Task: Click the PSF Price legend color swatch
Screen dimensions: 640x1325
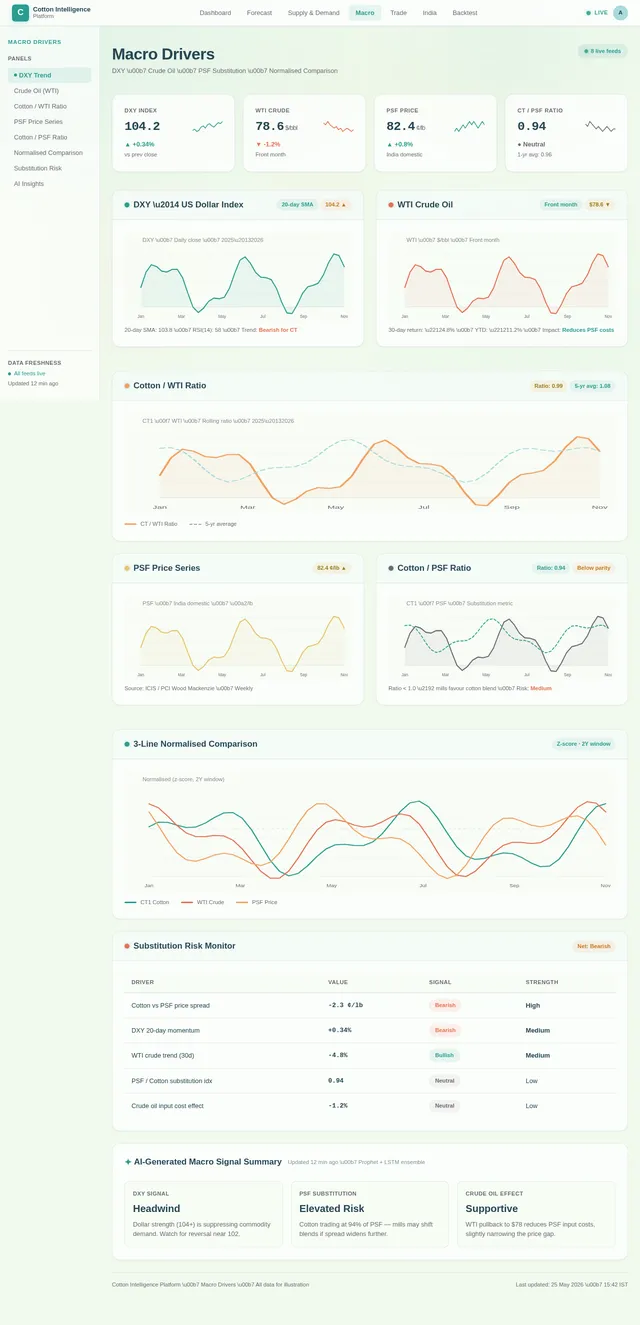Action: (x=242, y=902)
